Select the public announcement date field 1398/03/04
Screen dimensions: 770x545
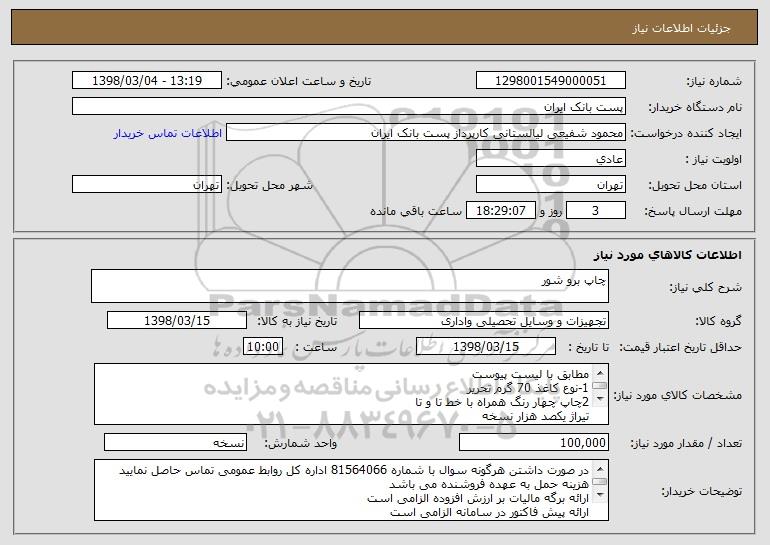[147, 81]
